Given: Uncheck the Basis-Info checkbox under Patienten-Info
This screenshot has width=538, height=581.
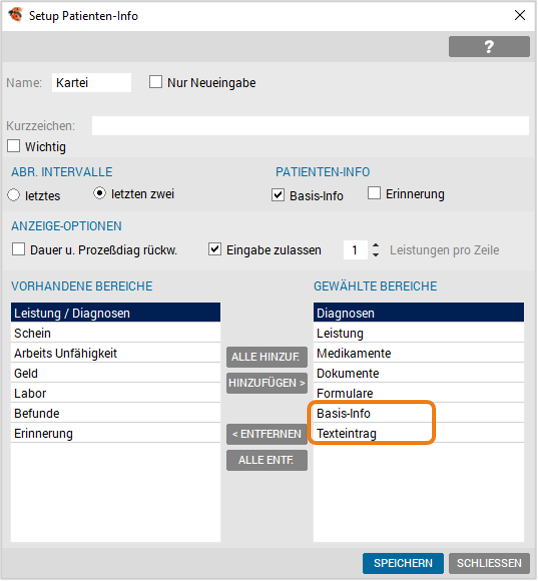Looking at the screenshot, I should (278, 195).
